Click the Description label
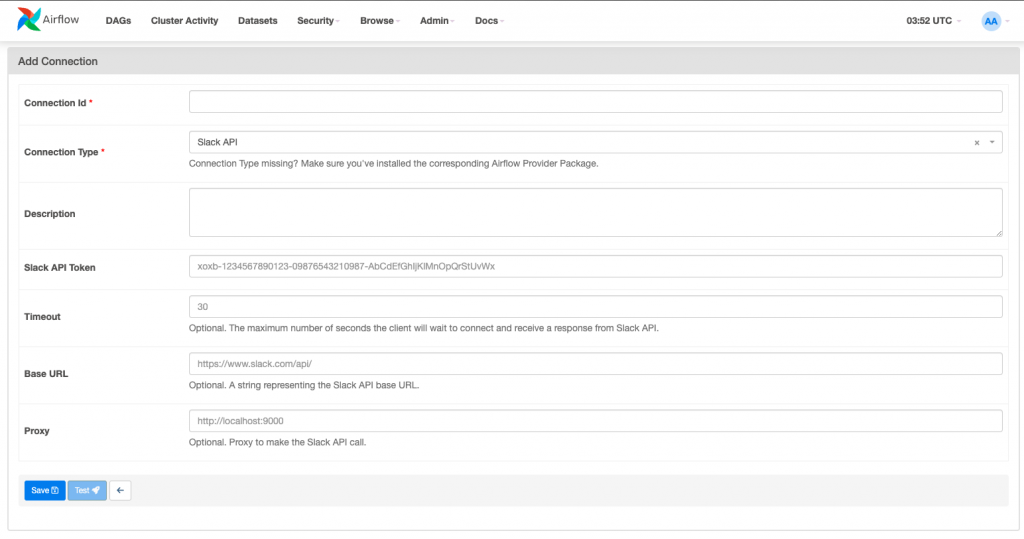1024x539 pixels. pyautogui.click(x=50, y=214)
